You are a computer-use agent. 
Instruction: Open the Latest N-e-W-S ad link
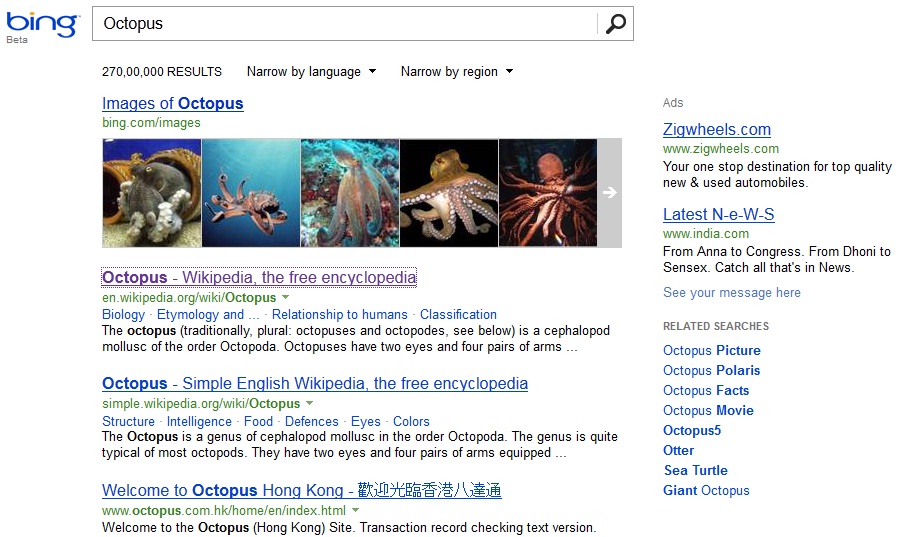718,214
